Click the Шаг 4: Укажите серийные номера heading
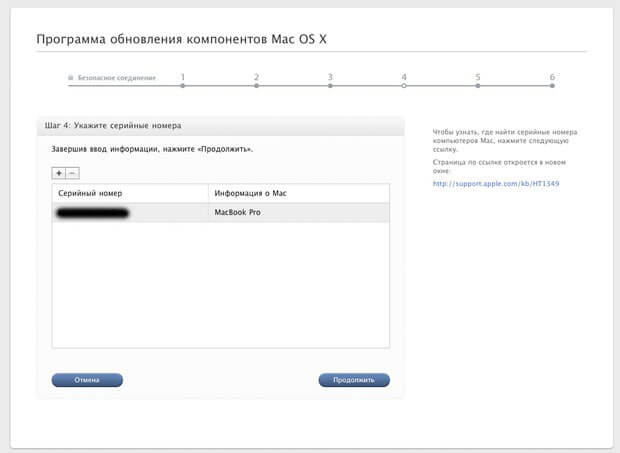Image resolution: width=620 pixels, height=453 pixels. click(x=113, y=126)
